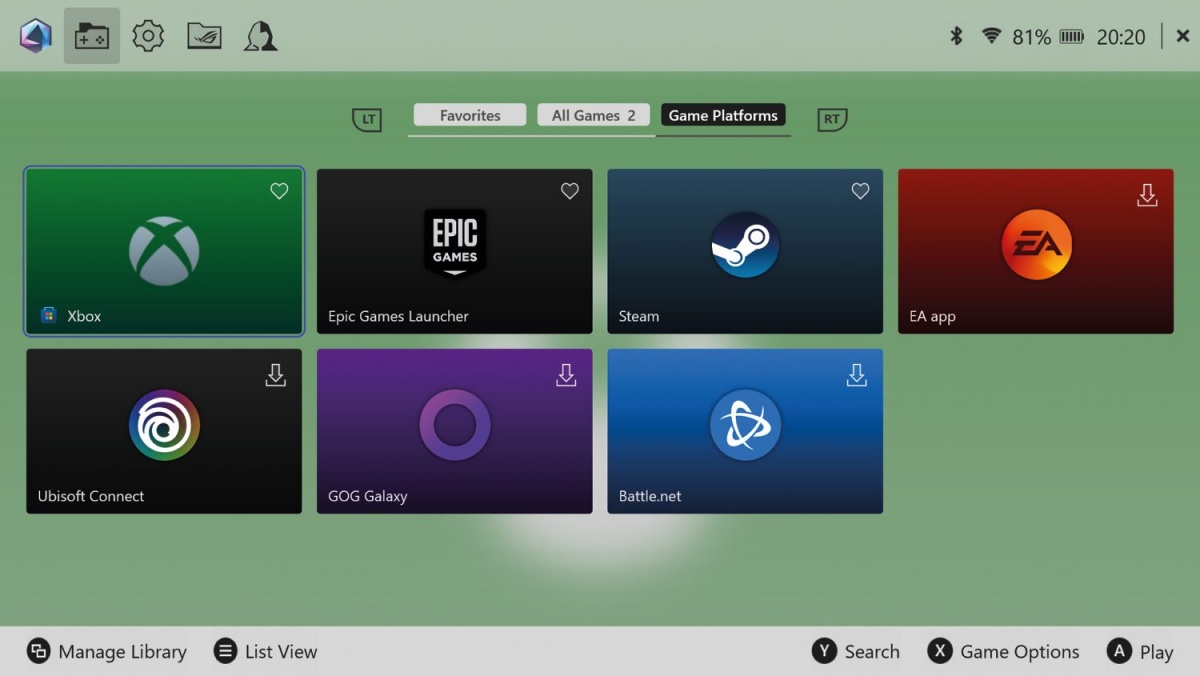Screen dimensions: 1200x676
Task: Toggle favorite heart on Xbox tile
Action: point(279,191)
